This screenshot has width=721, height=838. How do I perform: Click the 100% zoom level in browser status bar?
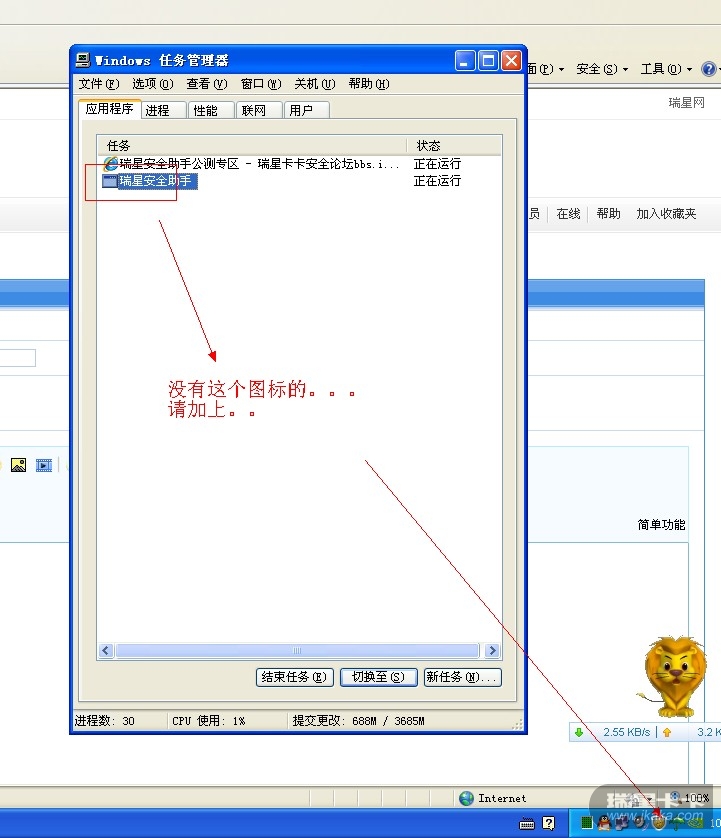pos(696,798)
